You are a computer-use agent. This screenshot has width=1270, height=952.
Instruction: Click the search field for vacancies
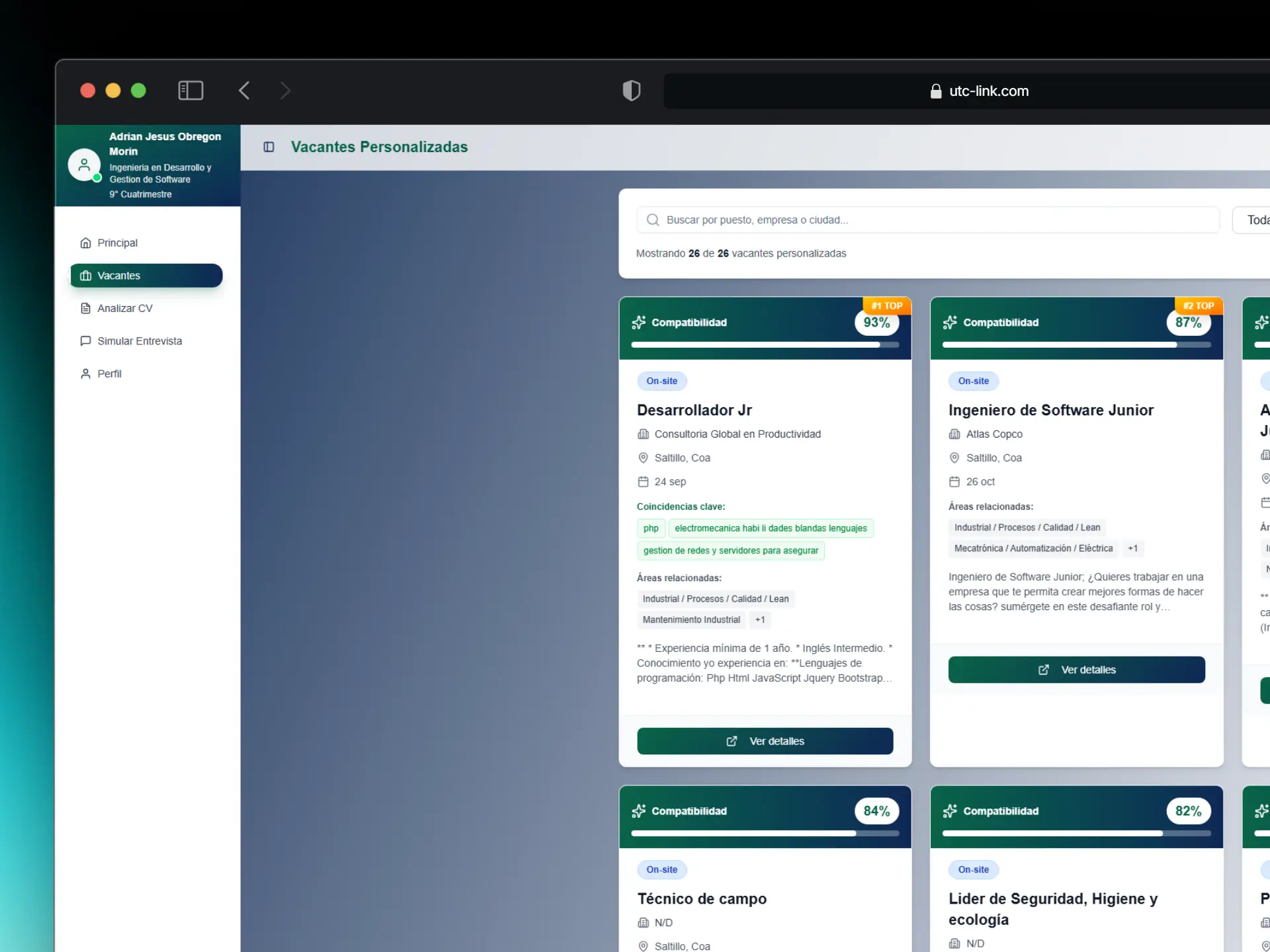(926, 219)
